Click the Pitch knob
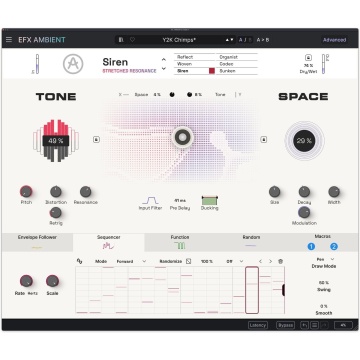Screen dimensions: 360x360 click(x=26, y=192)
